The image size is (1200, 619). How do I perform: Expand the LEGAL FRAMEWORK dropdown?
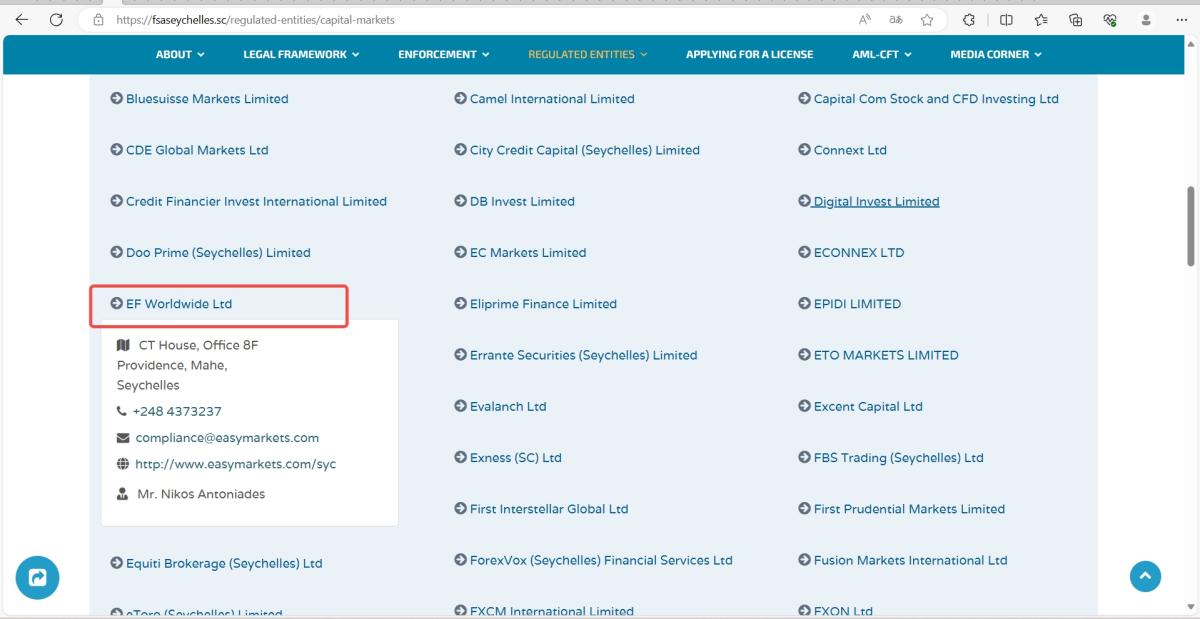click(301, 54)
